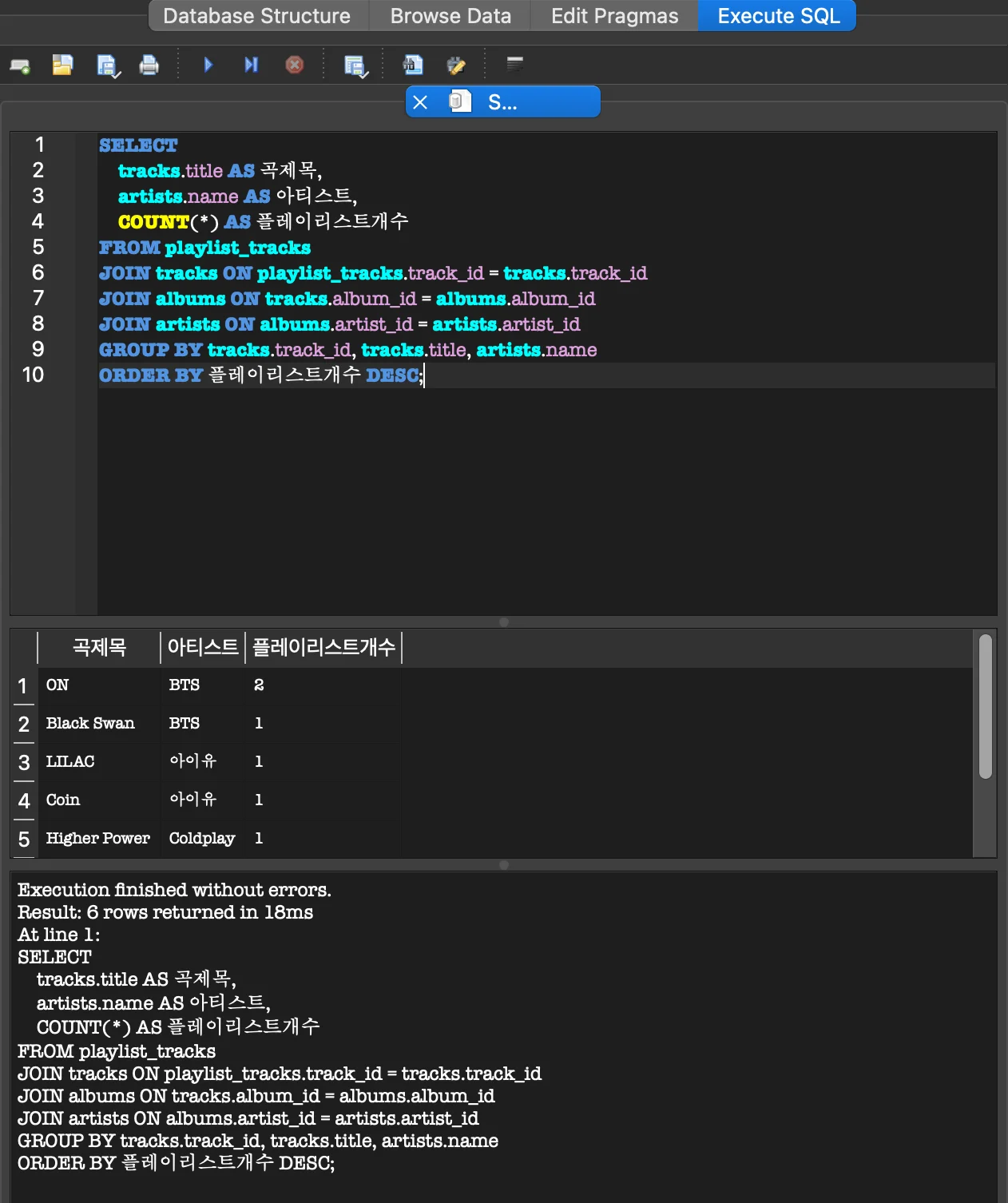Click the find and replace pencil icon
This screenshot has width=1008, height=1203.
point(456,66)
